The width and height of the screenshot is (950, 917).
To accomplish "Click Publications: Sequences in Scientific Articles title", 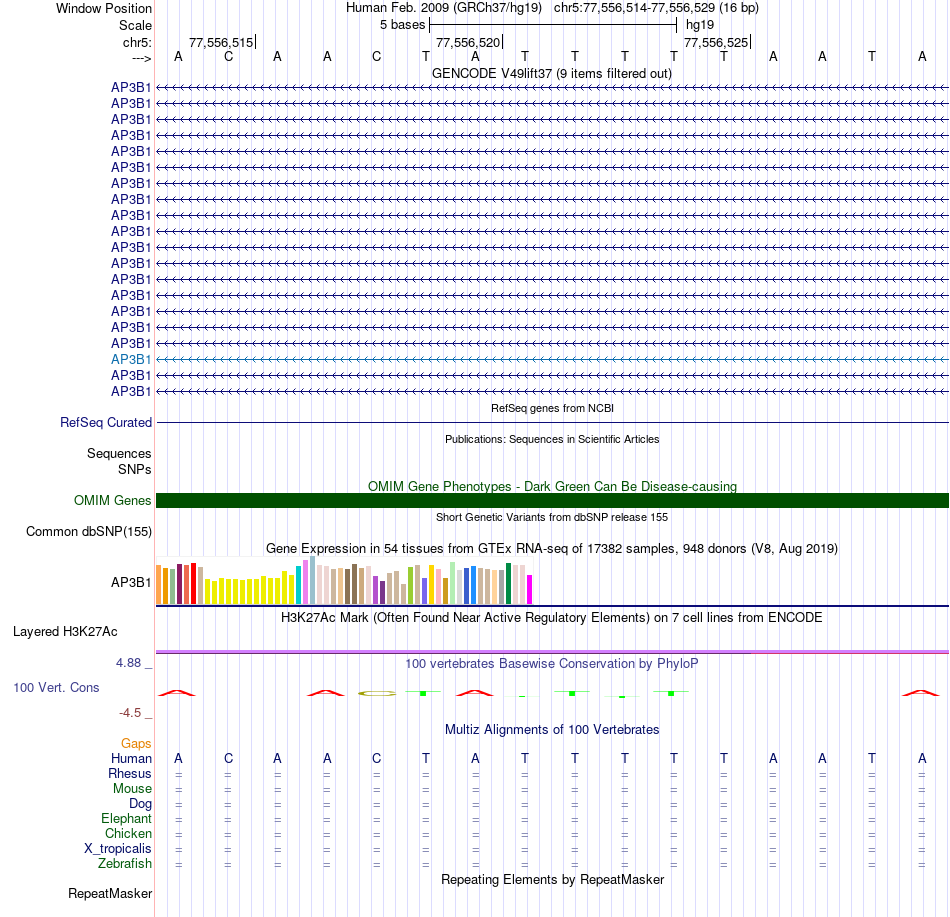I will click(x=552, y=439).
